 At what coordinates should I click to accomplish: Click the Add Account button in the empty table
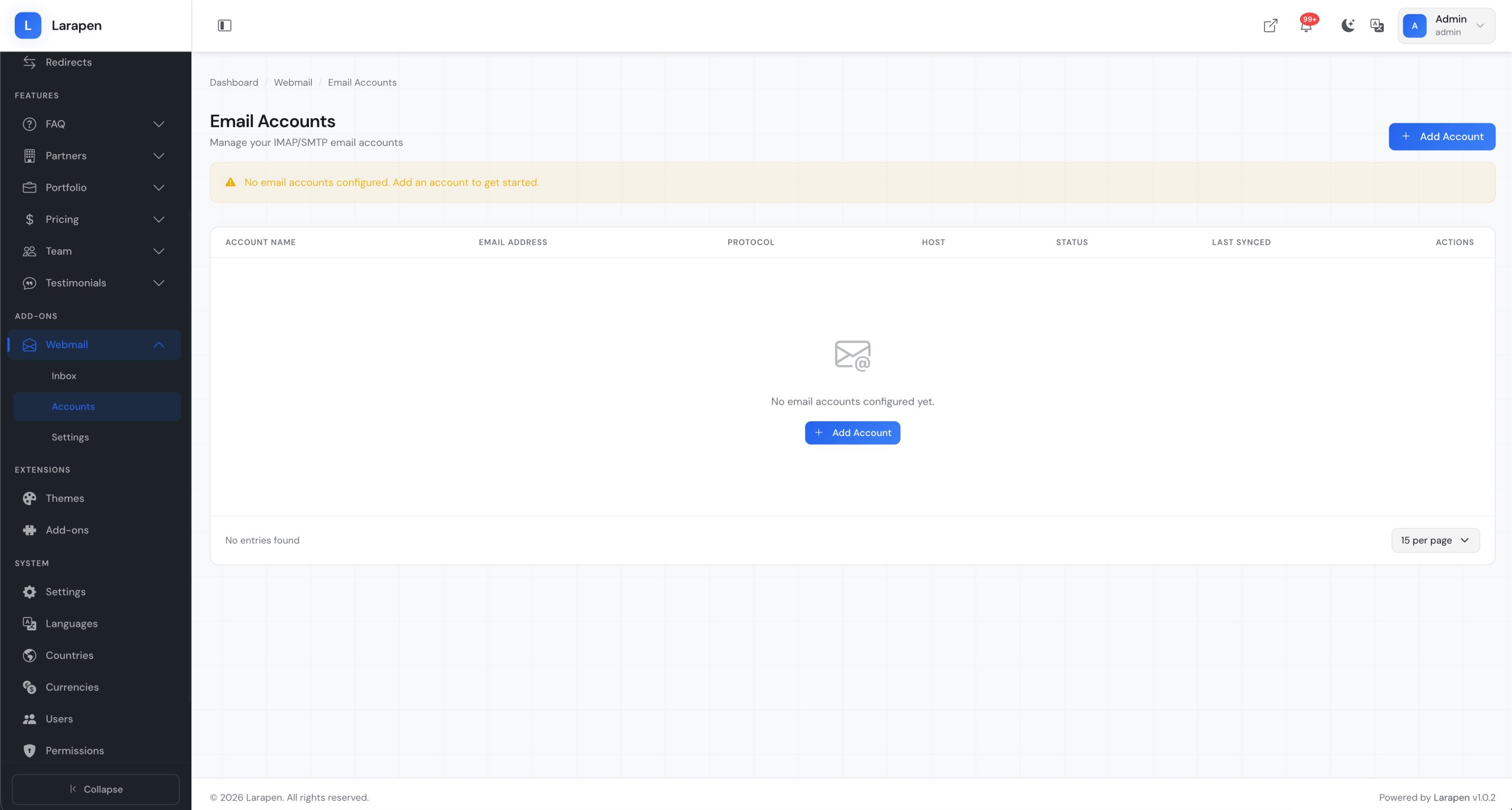point(852,432)
